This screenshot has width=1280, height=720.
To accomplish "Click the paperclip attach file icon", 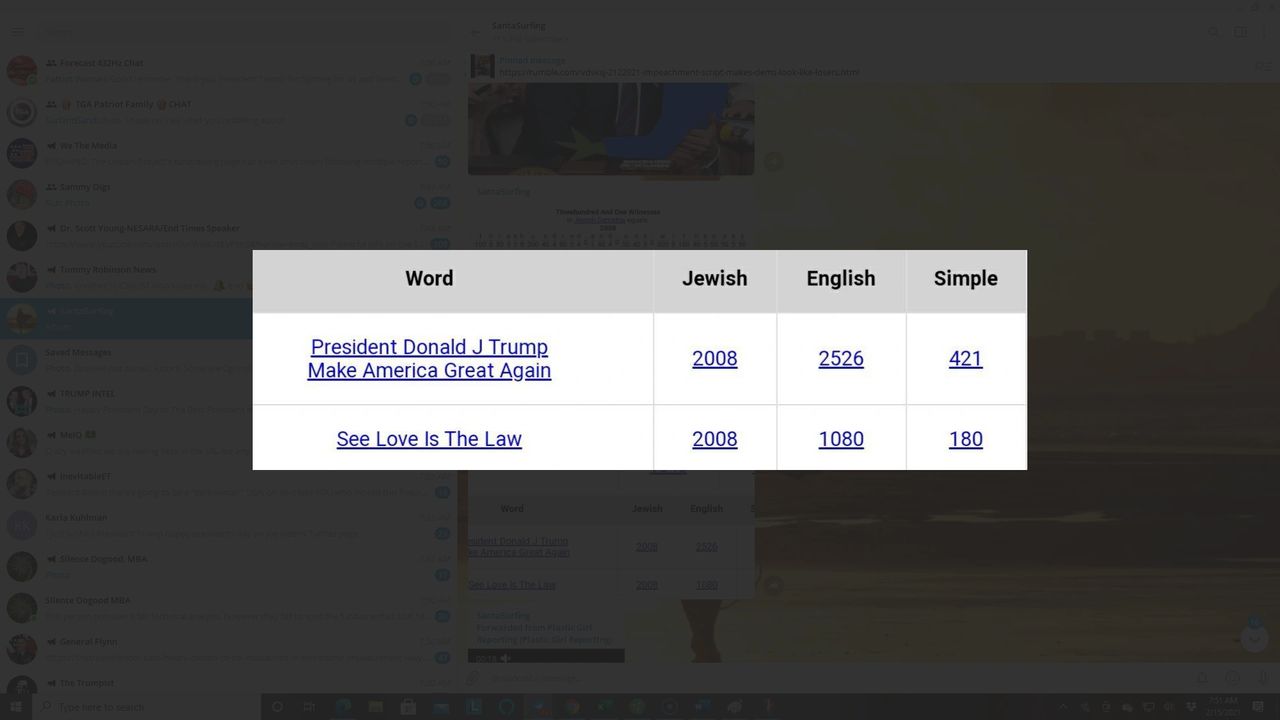I will [474, 678].
